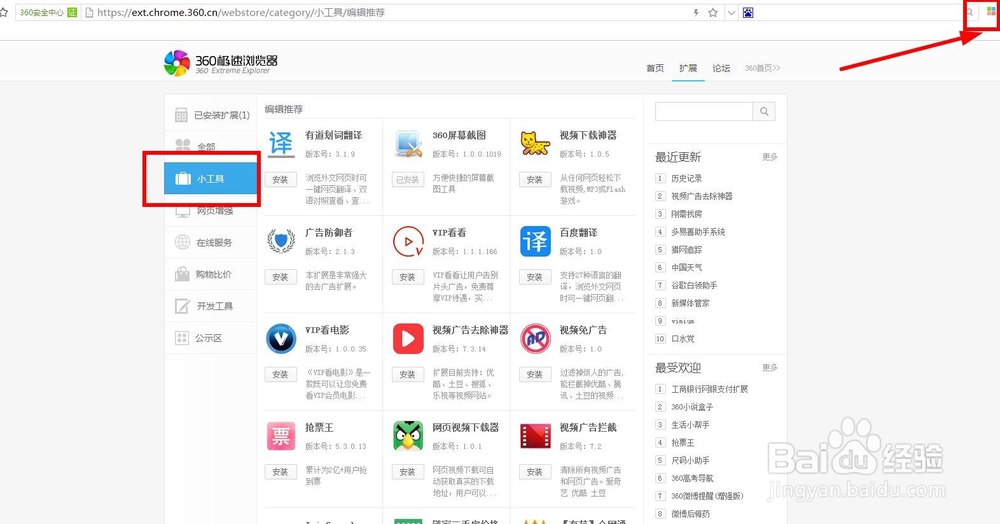
Task: Click the 网页视频下载器 green bird icon
Action: click(408, 437)
